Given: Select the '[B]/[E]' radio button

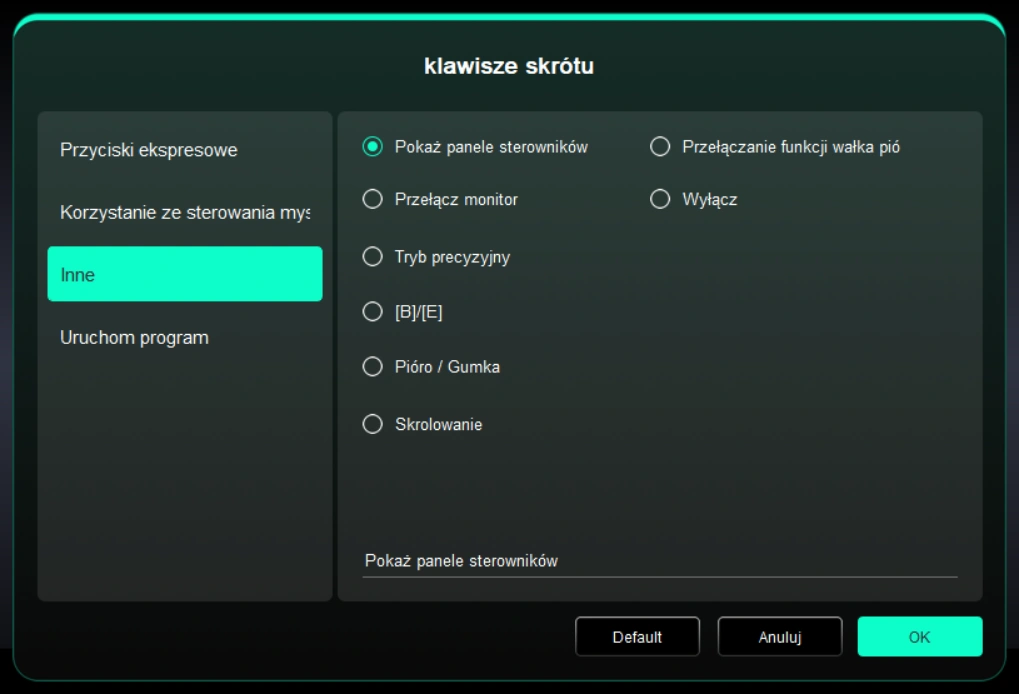Looking at the screenshot, I should (373, 312).
